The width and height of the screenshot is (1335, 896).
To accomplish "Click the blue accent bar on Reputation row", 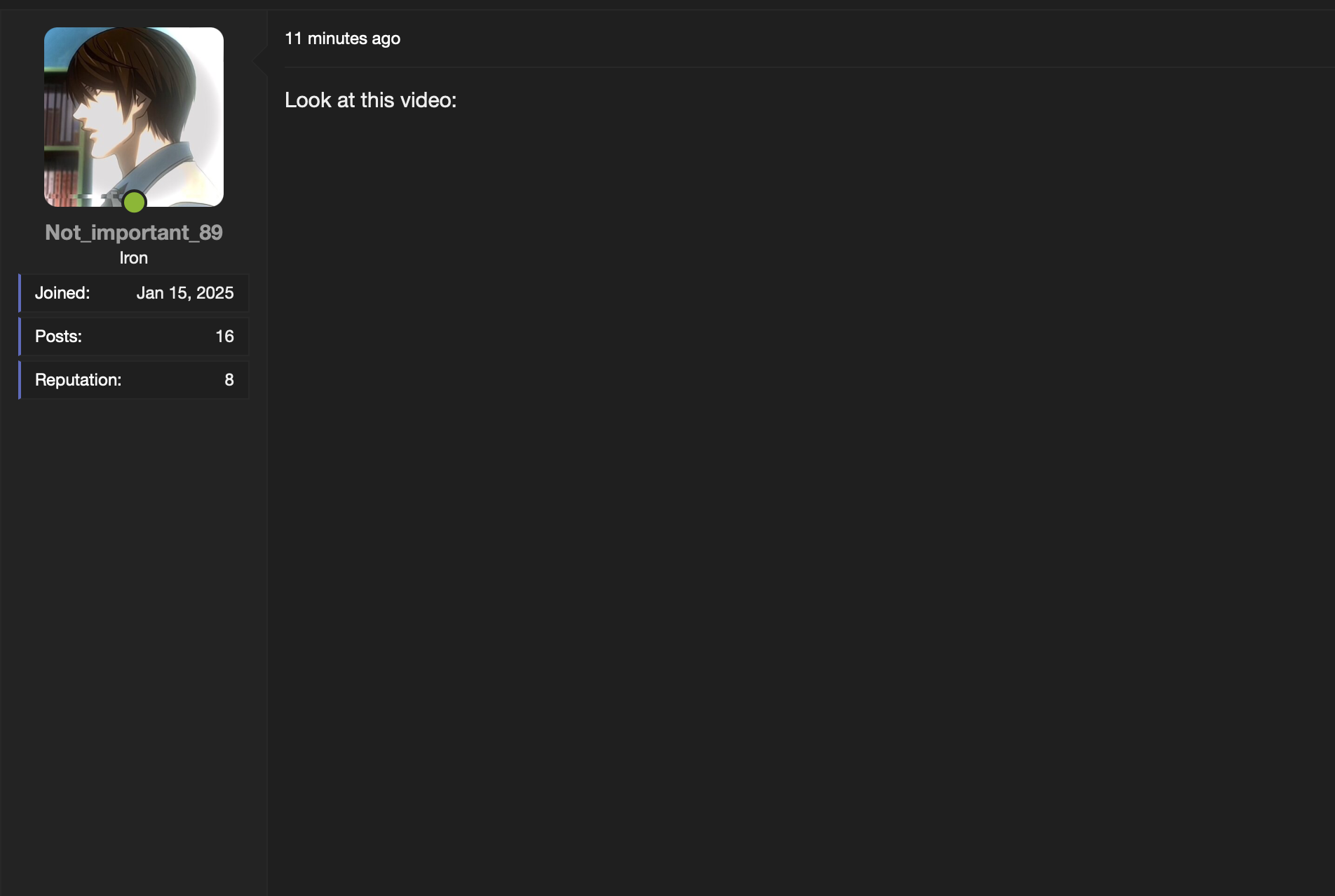I will coord(20,380).
